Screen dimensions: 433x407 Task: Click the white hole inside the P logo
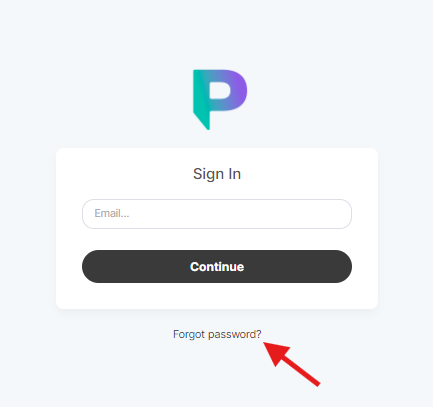coord(219,90)
